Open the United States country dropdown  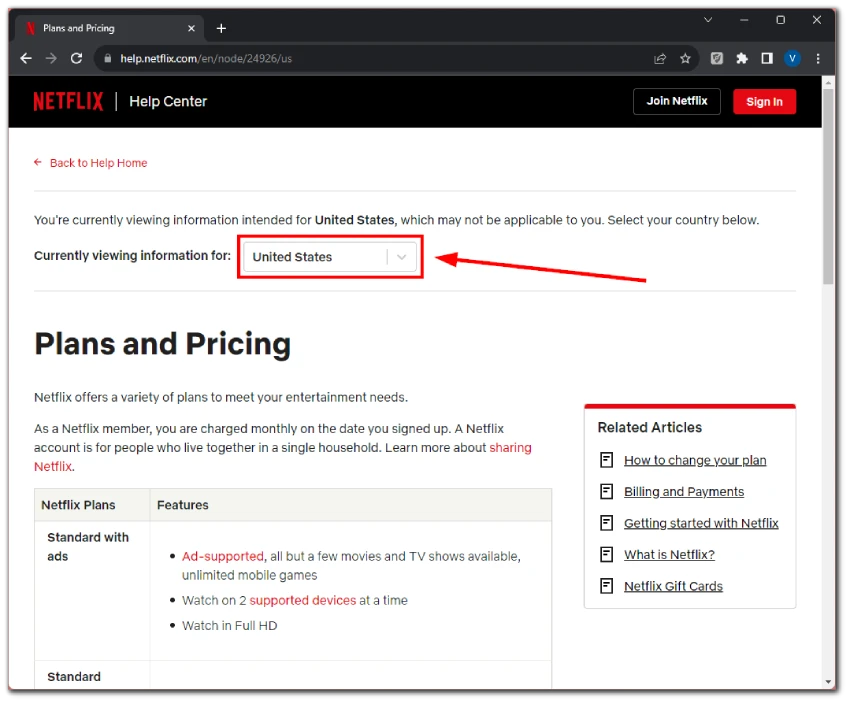[x=330, y=257]
